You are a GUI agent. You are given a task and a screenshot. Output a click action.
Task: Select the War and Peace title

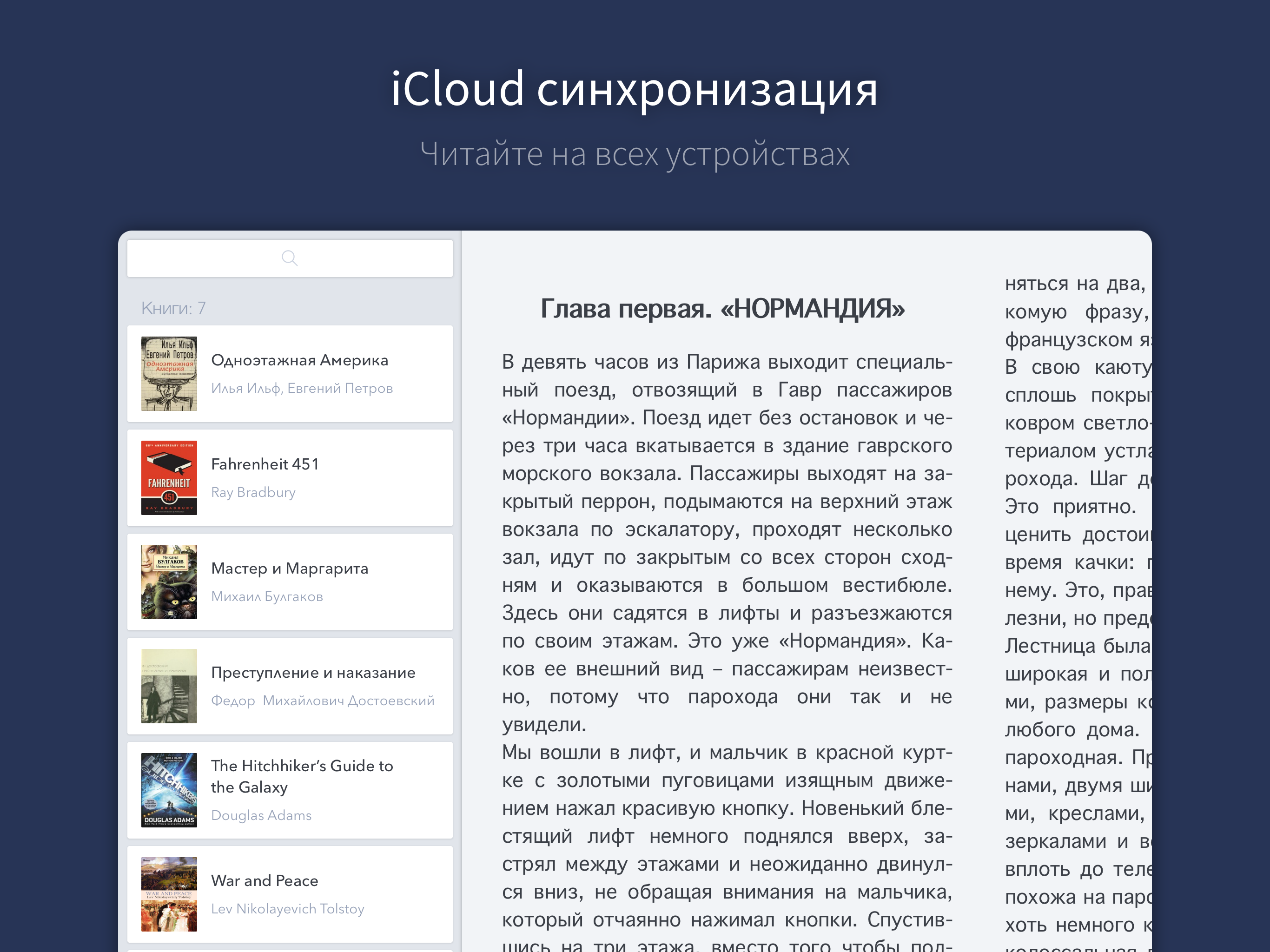click(x=264, y=880)
